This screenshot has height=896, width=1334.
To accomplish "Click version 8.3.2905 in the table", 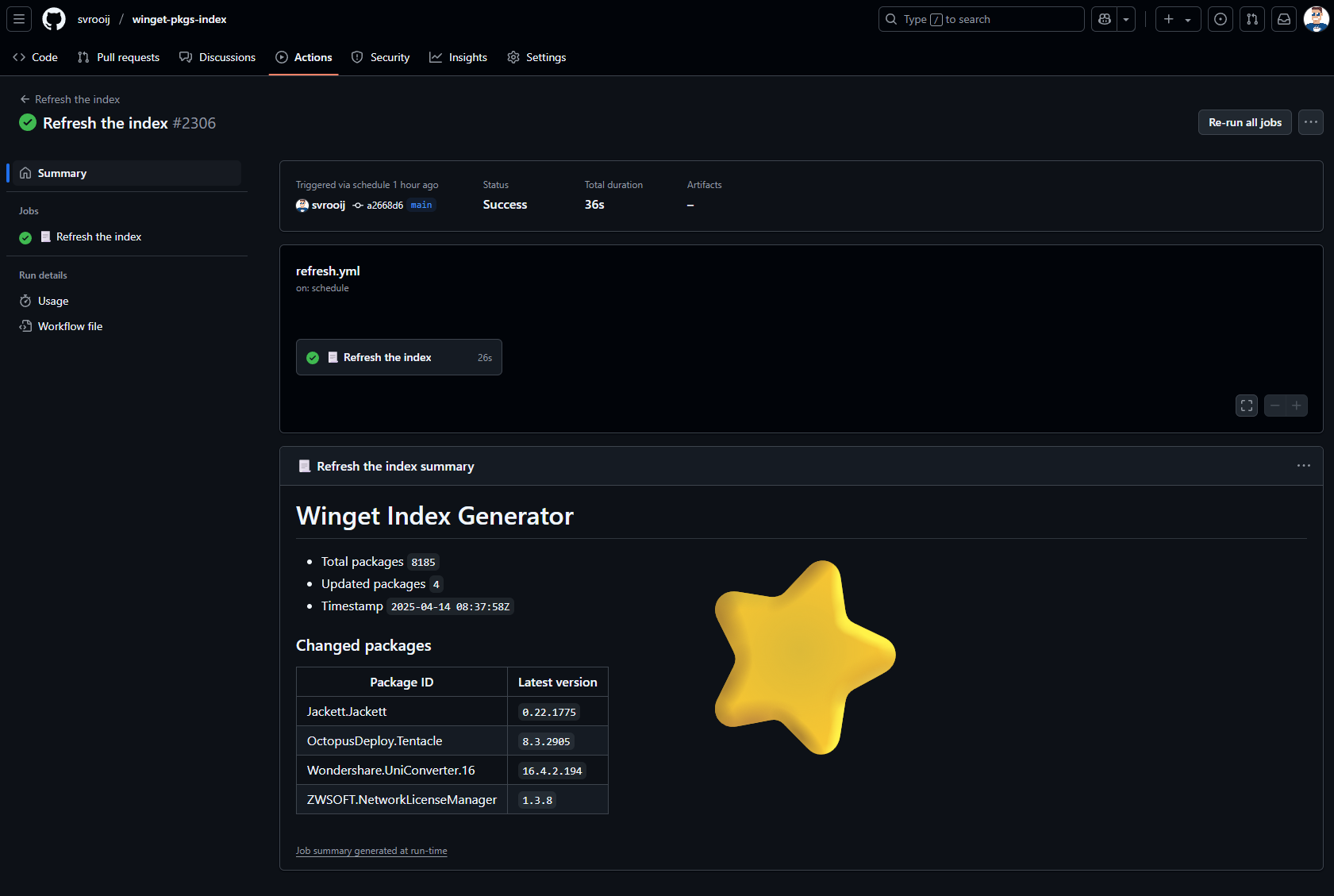I will pyautogui.click(x=546, y=742).
